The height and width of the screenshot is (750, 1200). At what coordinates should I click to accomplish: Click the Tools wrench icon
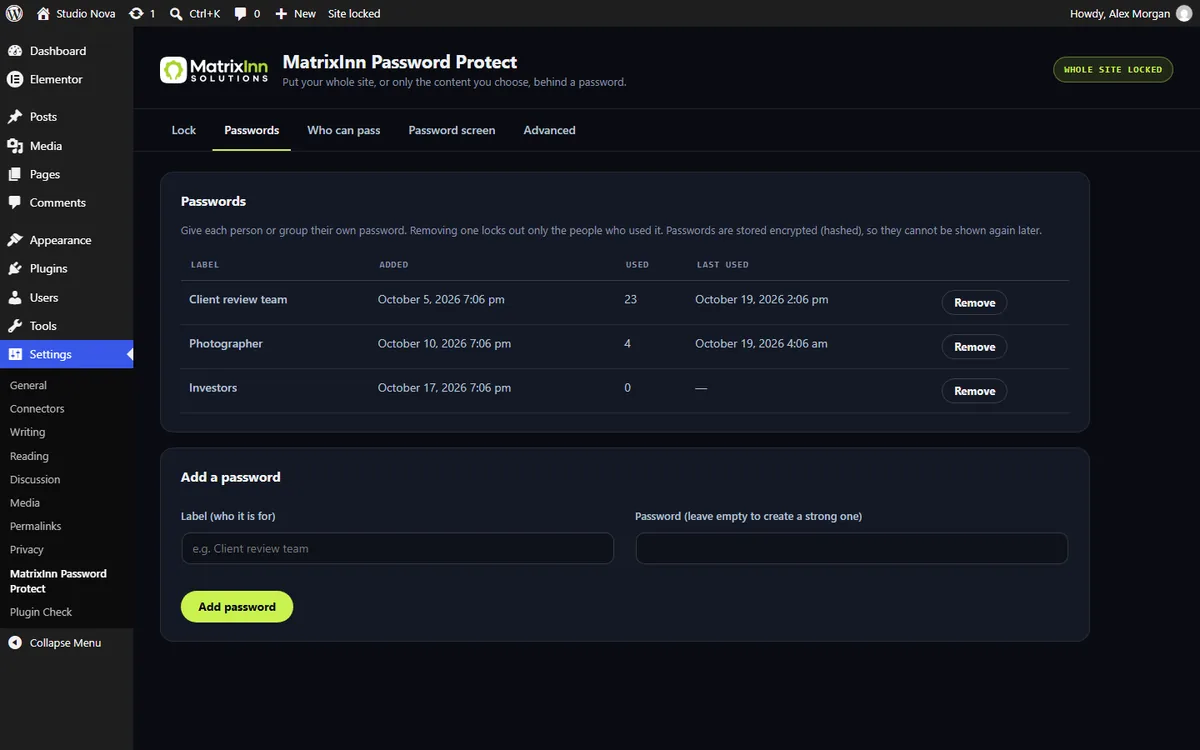pyautogui.click(x=15, y=326)
